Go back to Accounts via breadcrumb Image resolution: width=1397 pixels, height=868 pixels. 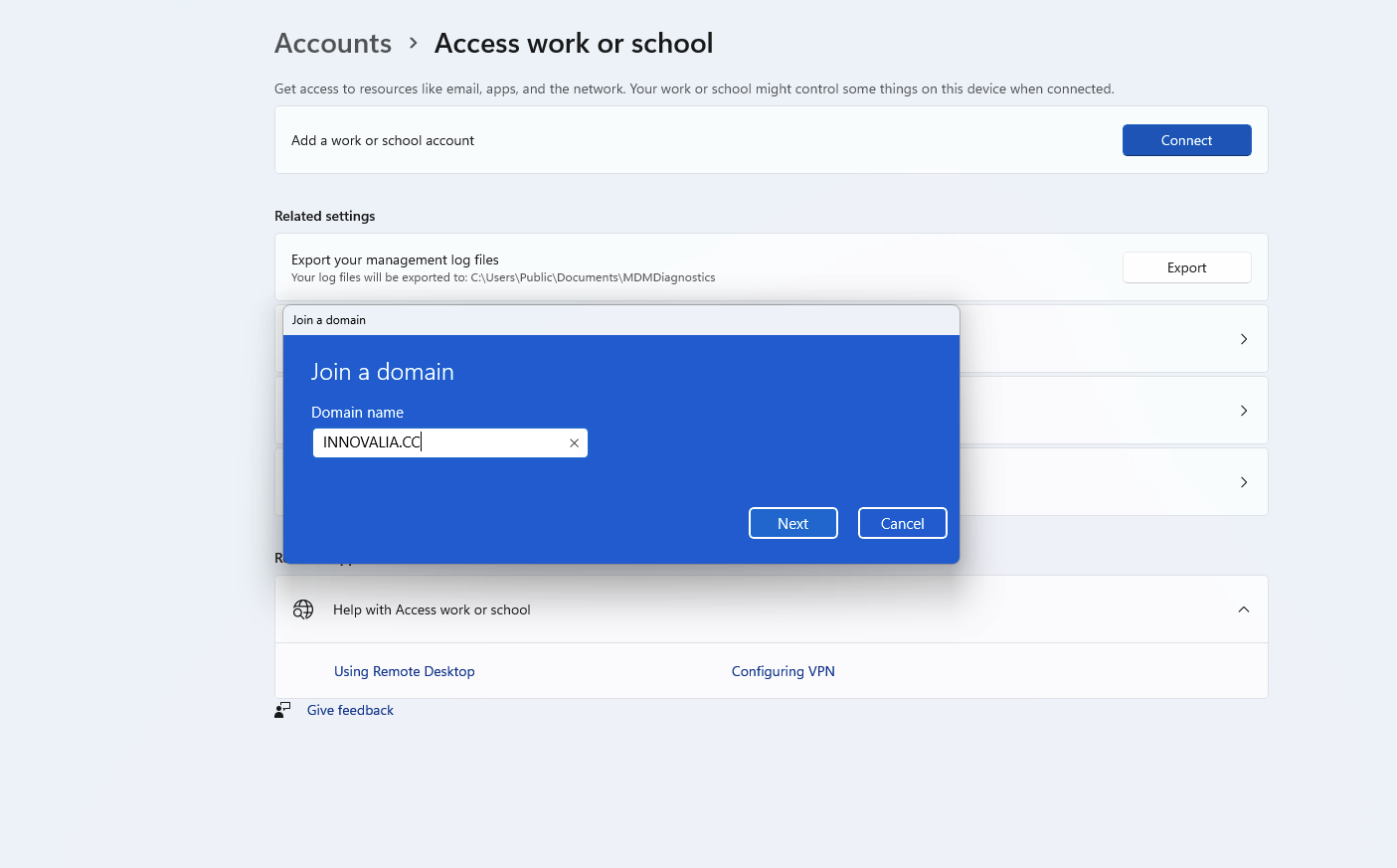[333, 44]
